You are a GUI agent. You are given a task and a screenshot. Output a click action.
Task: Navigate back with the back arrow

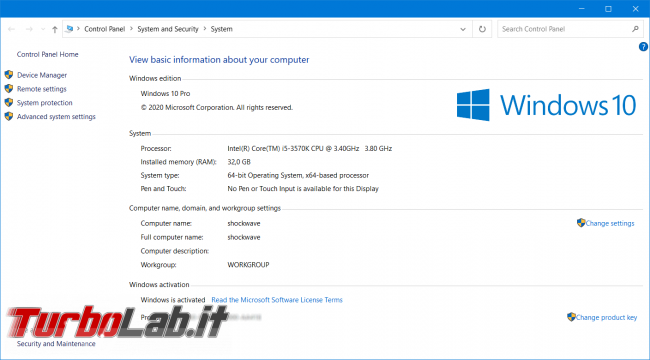tap(12, 29)
